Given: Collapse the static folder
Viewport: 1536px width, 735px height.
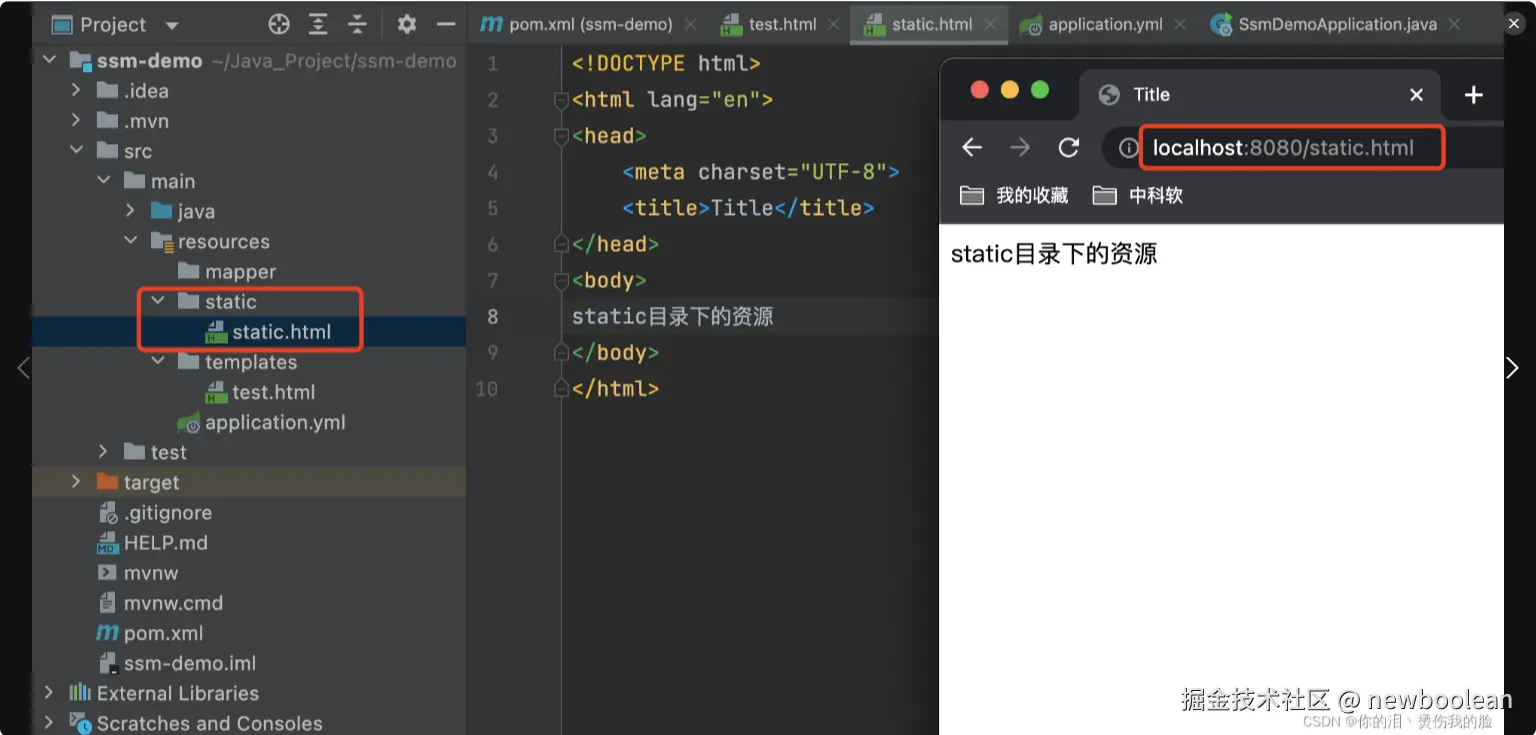Looking at the screenshot, I should coord(158,301).
